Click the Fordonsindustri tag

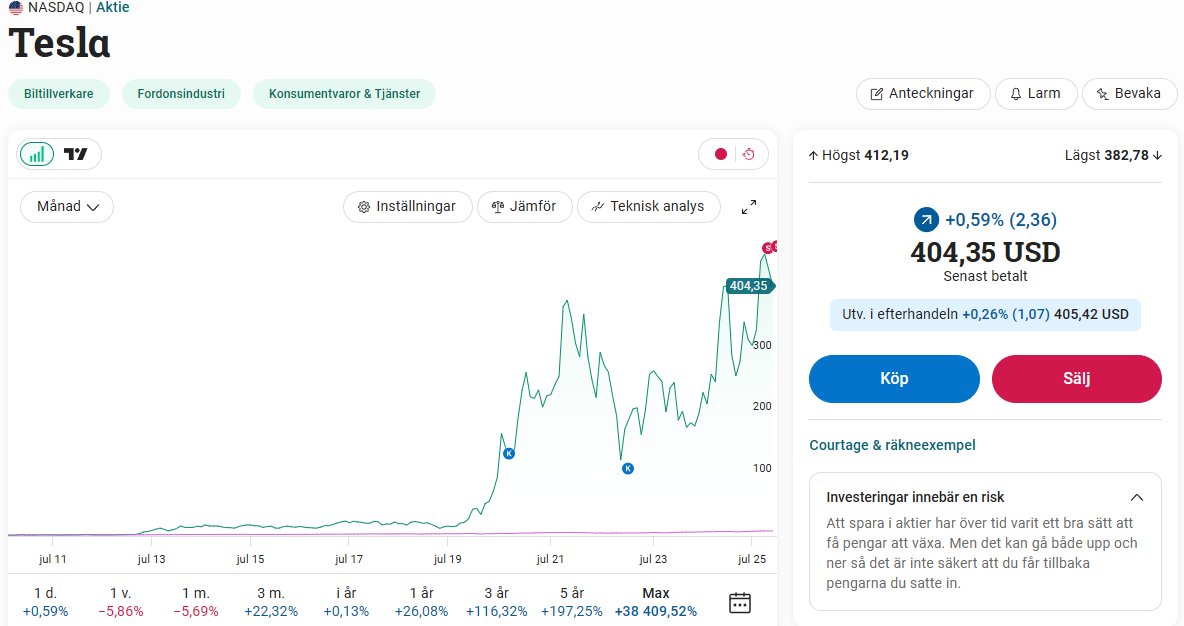coord(181,94)
